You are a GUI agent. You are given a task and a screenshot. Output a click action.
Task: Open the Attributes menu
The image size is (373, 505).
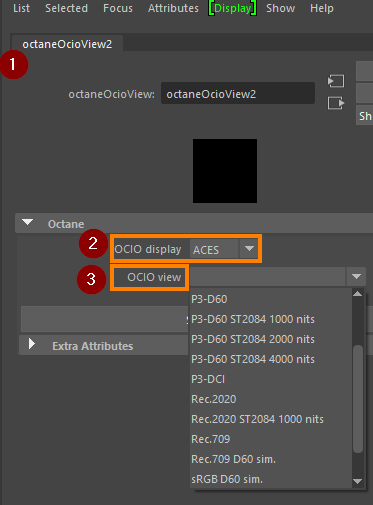pos(173,8)
